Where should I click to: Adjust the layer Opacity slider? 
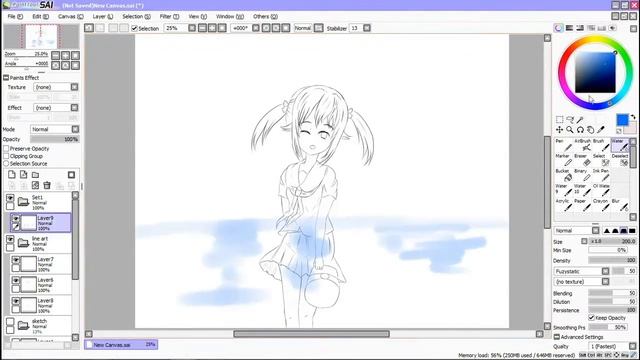tap(55, 139)
